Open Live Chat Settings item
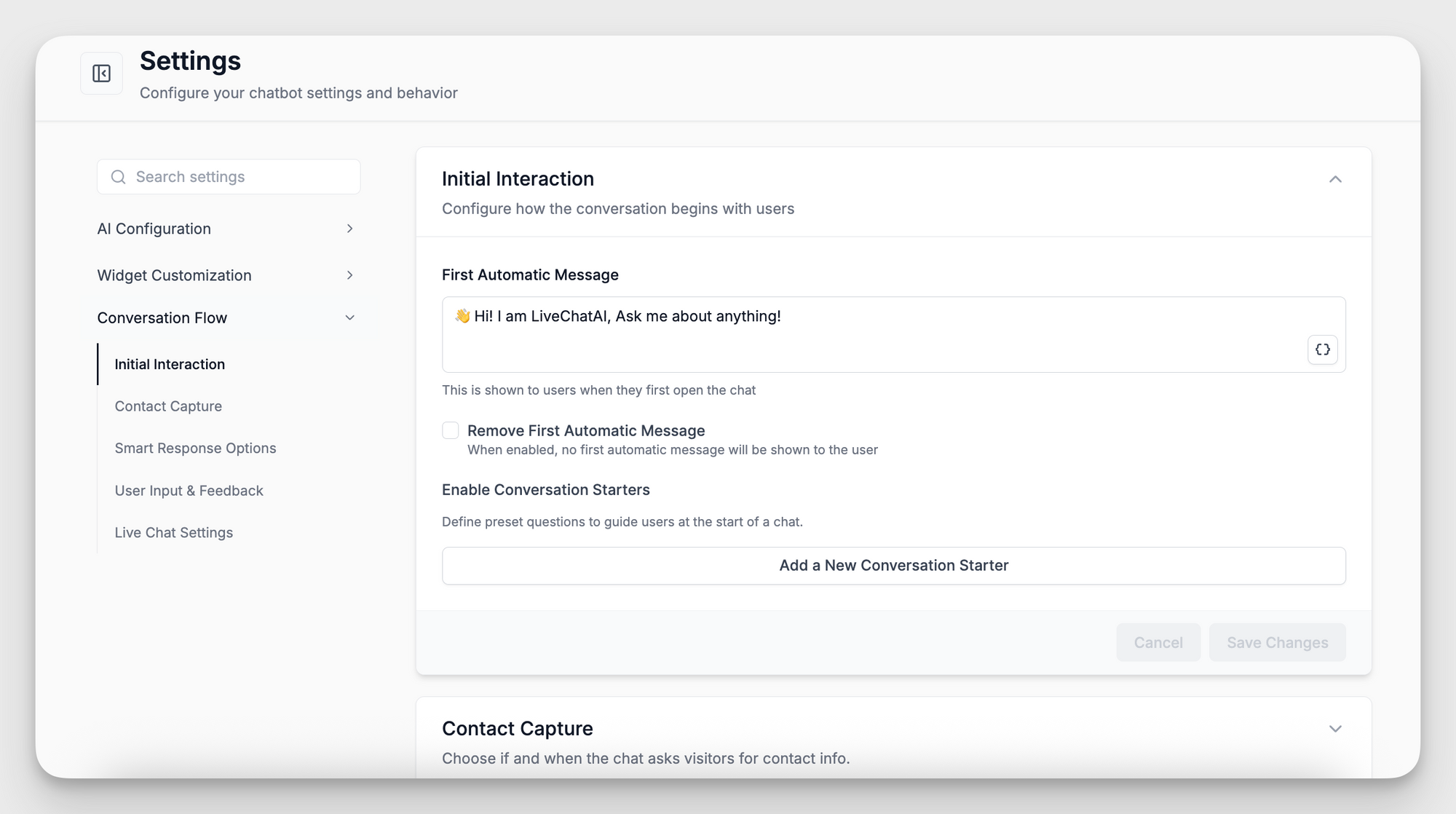The width and height of the screenshot is (1456, 814). point(173,532)
